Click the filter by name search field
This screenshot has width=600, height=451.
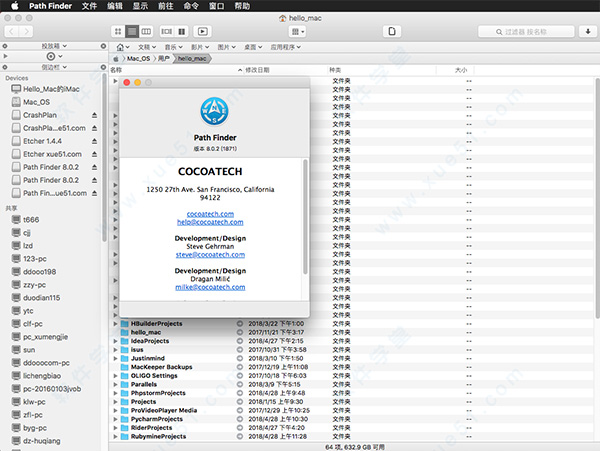click(526, 32)
